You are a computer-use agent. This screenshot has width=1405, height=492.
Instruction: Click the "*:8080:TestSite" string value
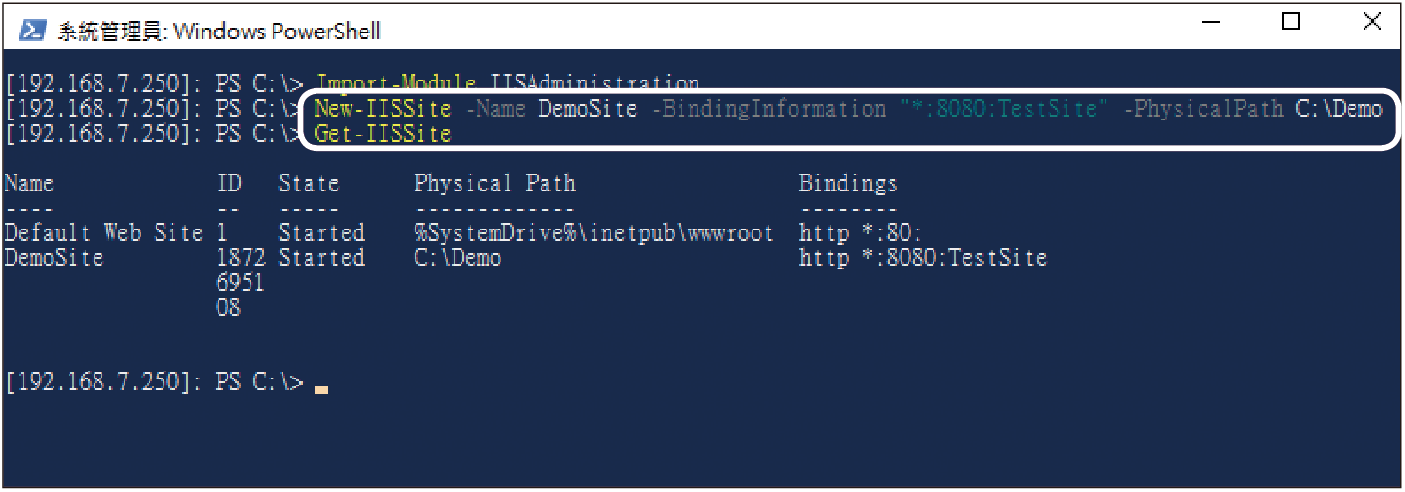point(1003,109)
